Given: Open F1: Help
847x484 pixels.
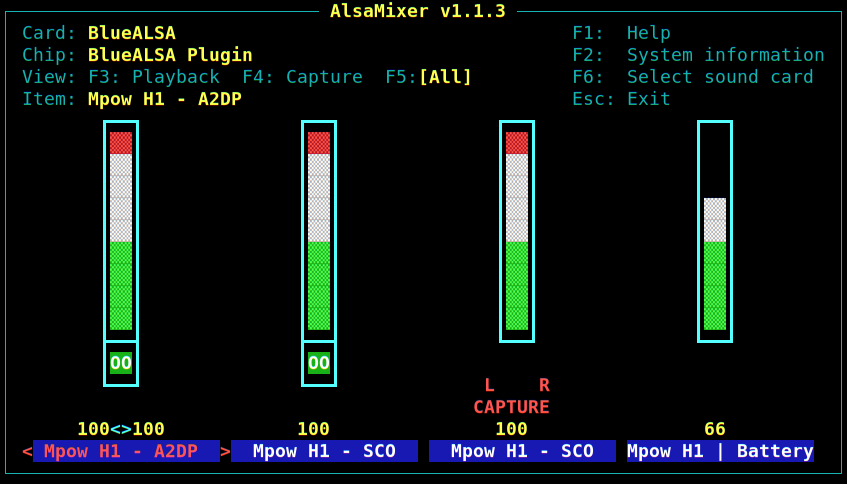Looking at the screenshot, I should pyautogui.click(x=621, y=33).
